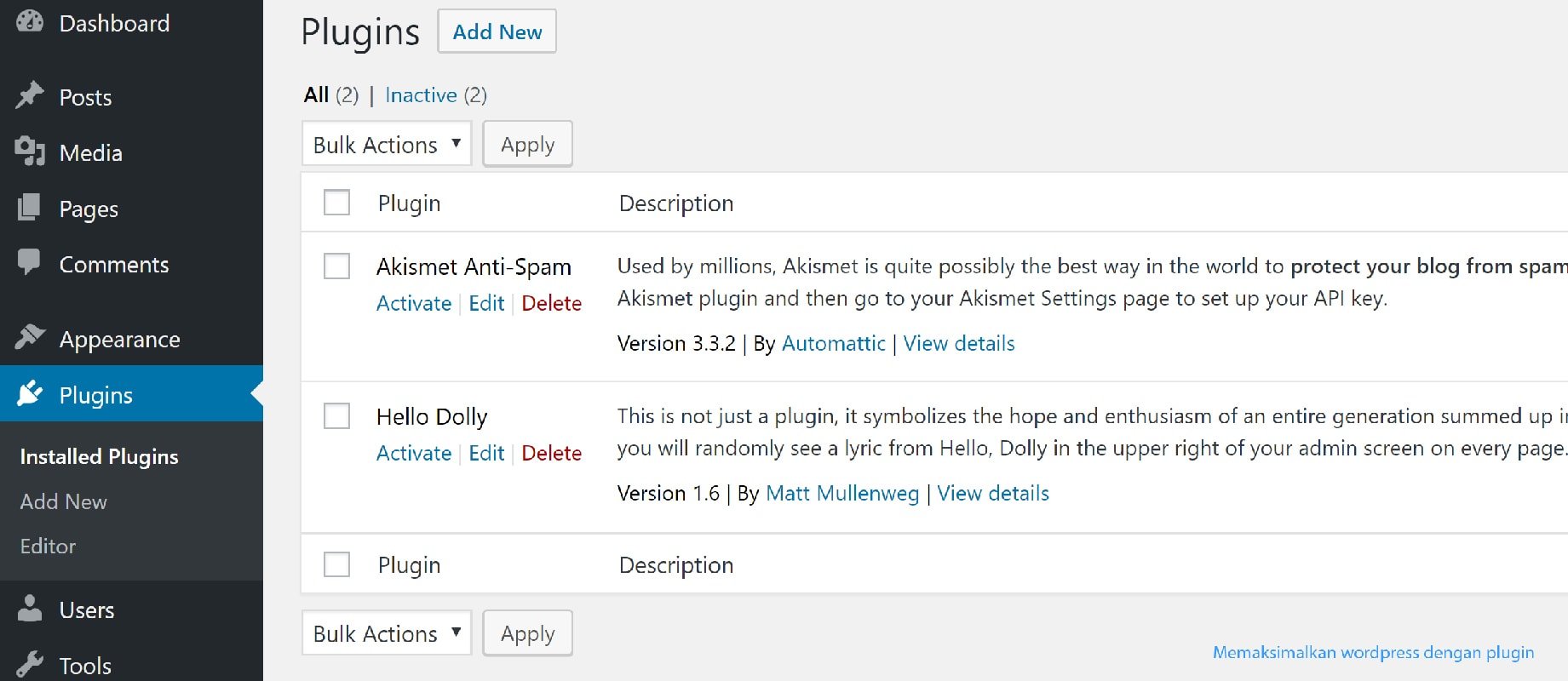Viewport: 1568px width, 681px height.
Task: Switch to the Inactive plugins filter
Action: 421,94
